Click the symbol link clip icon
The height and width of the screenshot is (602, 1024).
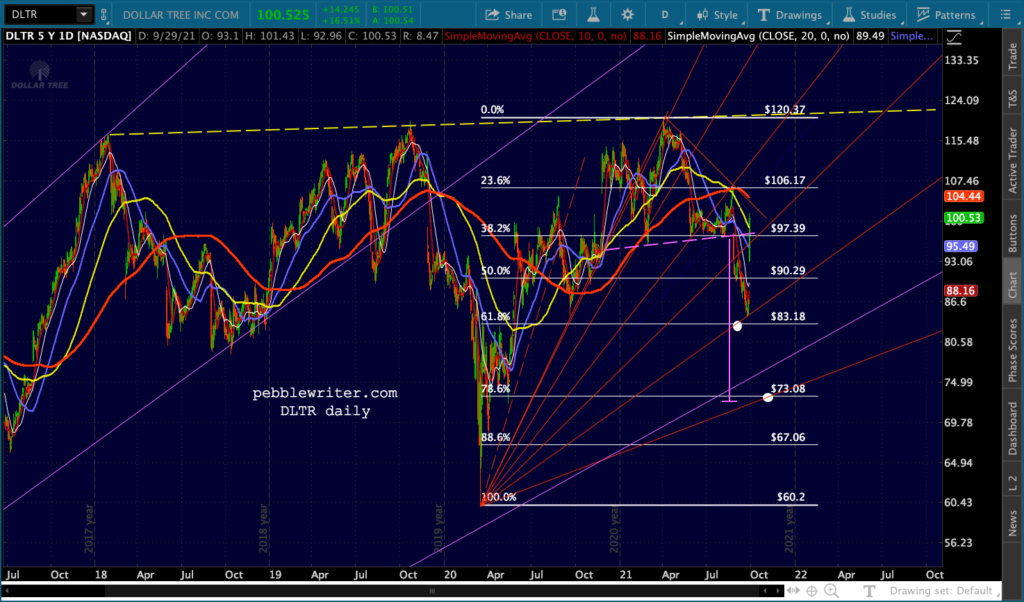(103, 14)
